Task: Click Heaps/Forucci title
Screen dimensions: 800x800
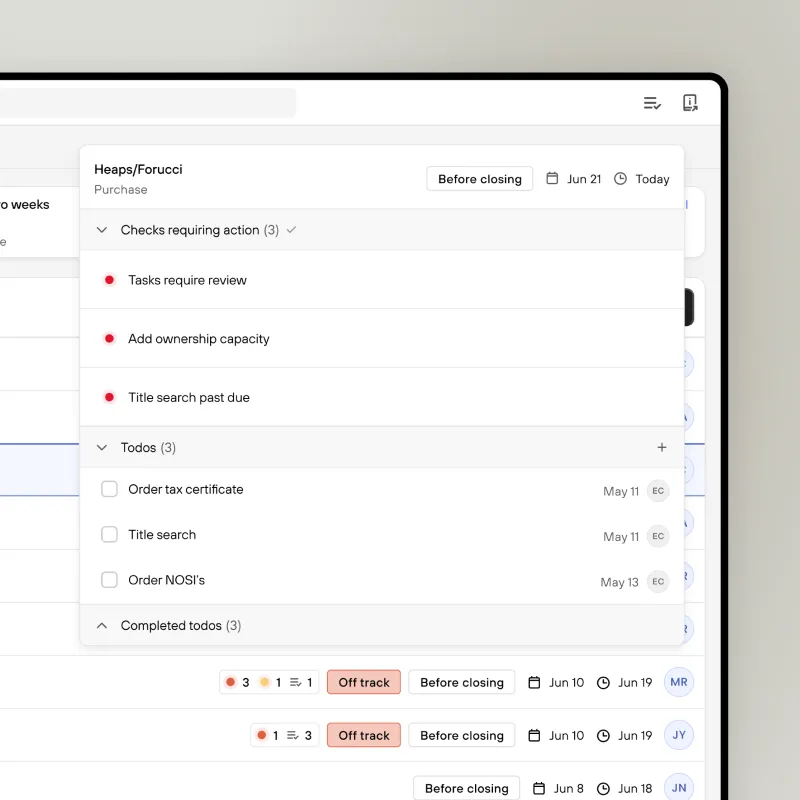Action: click(x=138, y=169)
